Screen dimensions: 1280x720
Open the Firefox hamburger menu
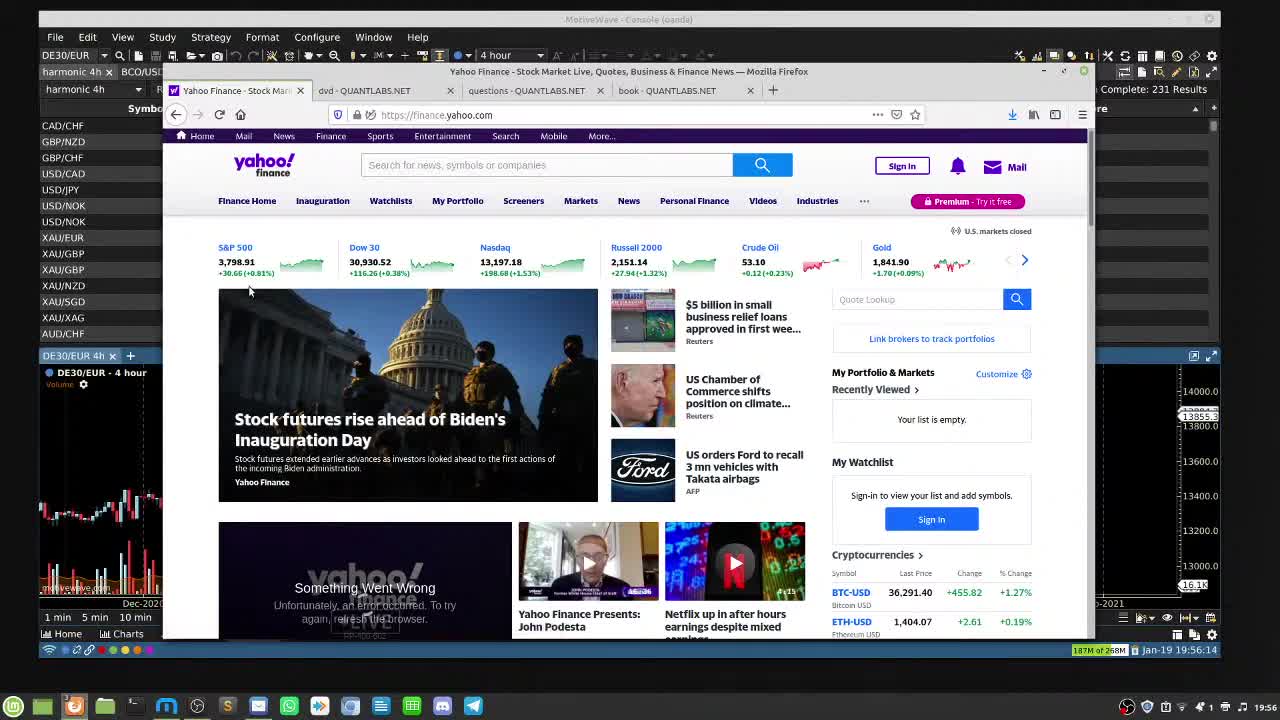tap(1082, 115)
